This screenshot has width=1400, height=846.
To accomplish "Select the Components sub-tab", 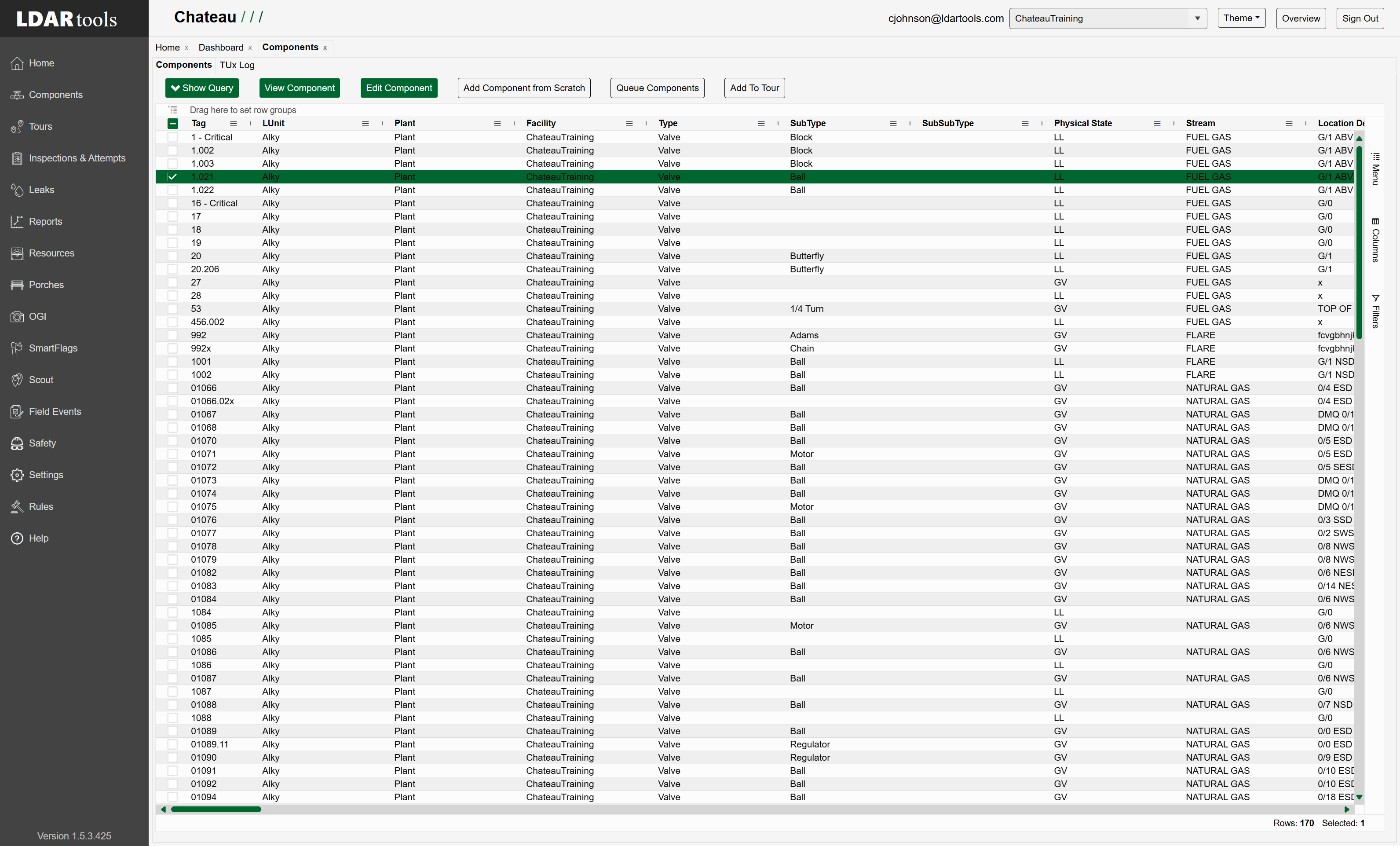I will [183, 65].
